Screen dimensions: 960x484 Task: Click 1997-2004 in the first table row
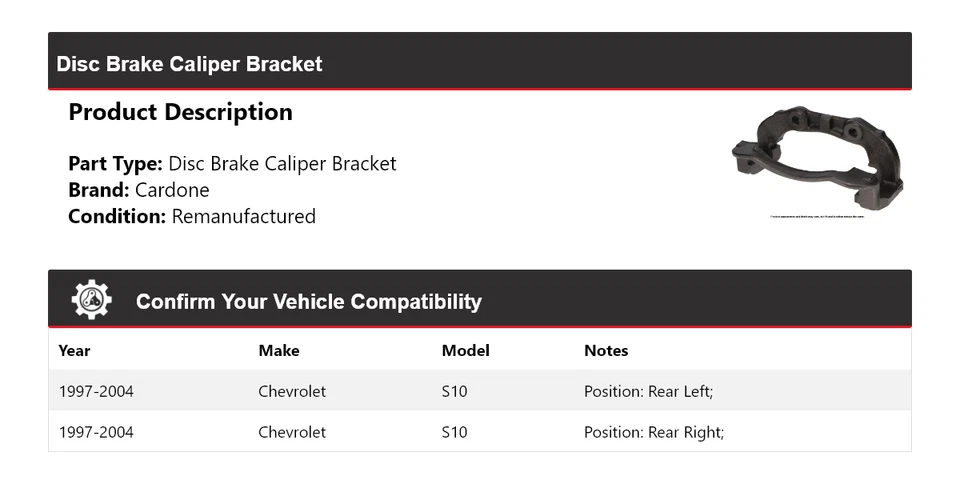96,391
